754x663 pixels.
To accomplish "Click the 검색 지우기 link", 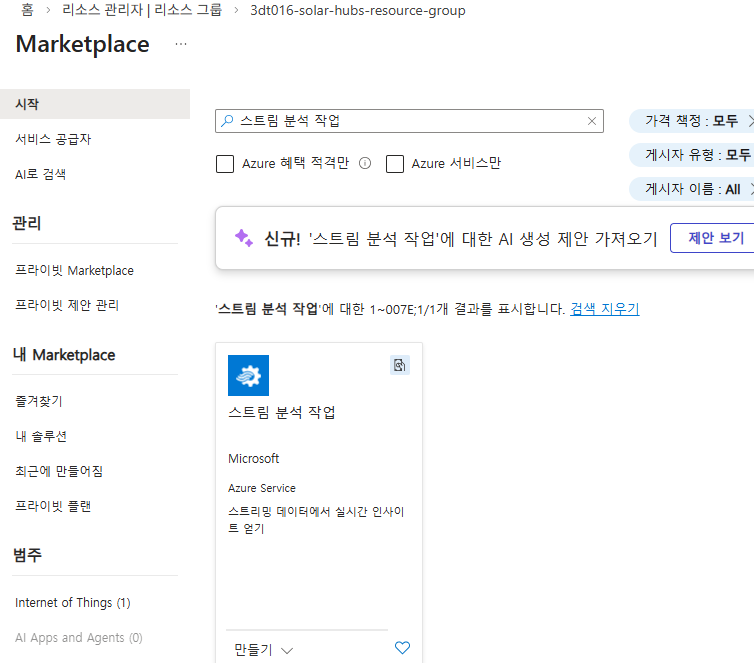I will [x=604, y=309].
